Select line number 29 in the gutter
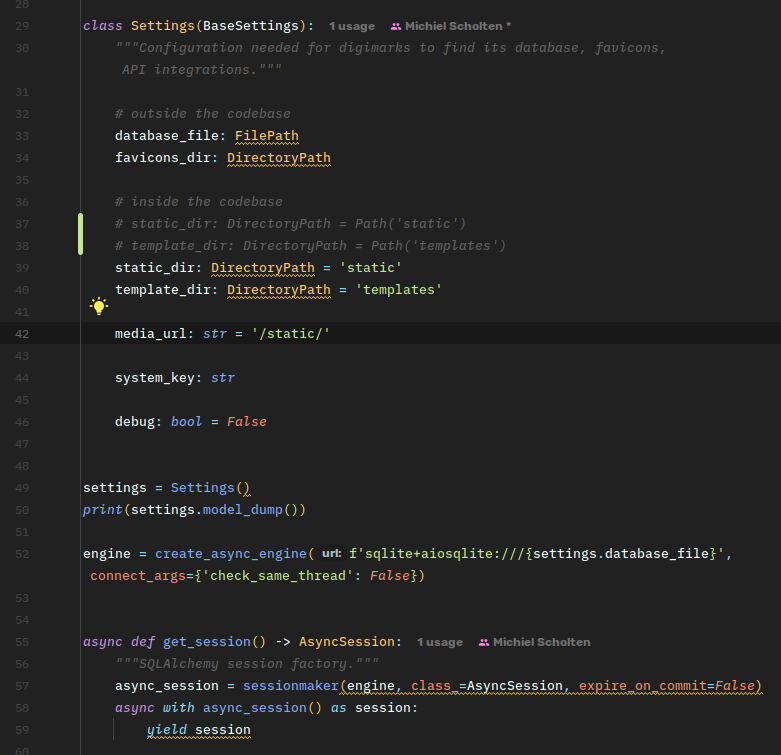The width and height of the screenshot is (781, 755). [22, 25]
